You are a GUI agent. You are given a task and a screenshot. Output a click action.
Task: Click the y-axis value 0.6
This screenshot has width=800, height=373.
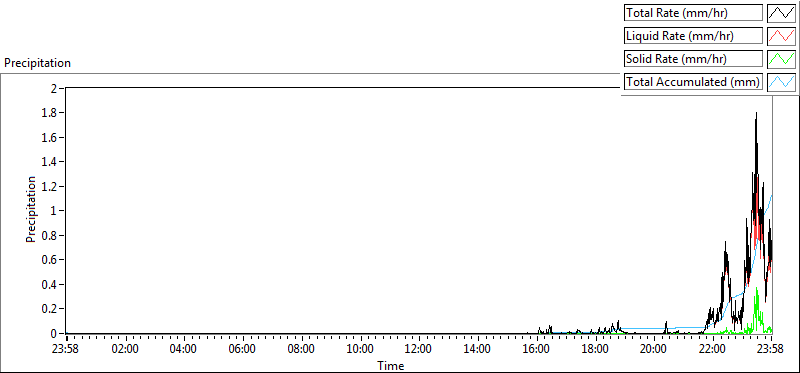point(49,260)
